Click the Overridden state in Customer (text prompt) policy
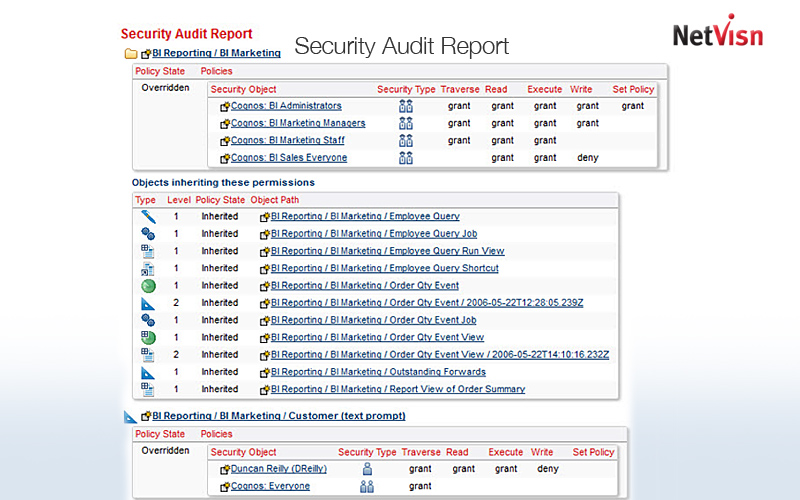This screenshot has height=500, width=800. (165, 451)
